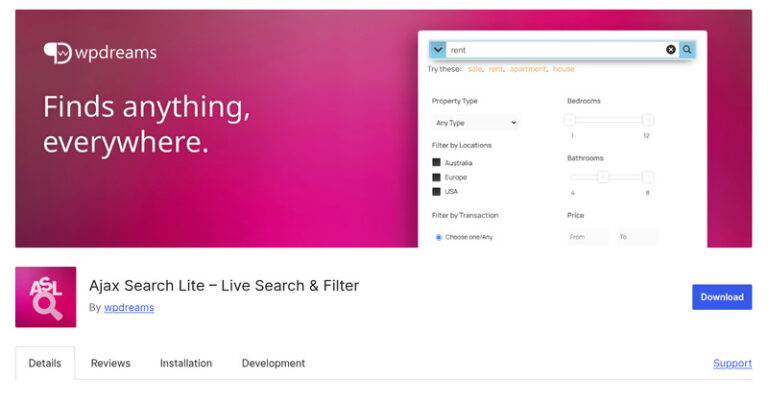Click the 'Filter by Transaction' label
The image size is (768, 401).
pos(465,215)
